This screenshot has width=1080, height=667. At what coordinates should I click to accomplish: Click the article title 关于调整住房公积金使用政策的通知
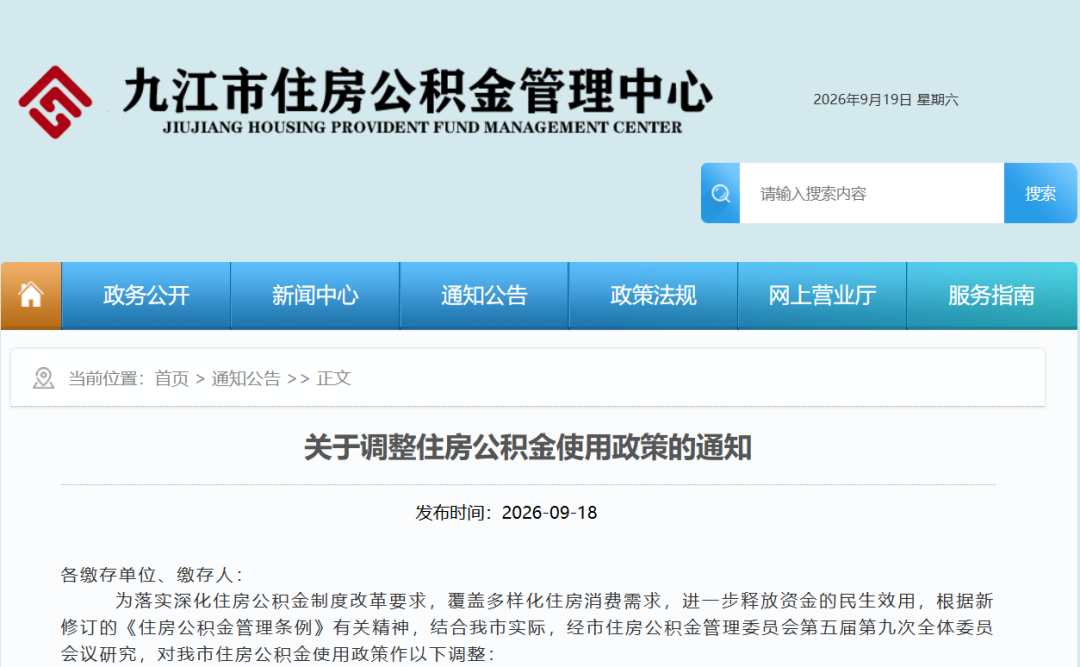[528, 448]
